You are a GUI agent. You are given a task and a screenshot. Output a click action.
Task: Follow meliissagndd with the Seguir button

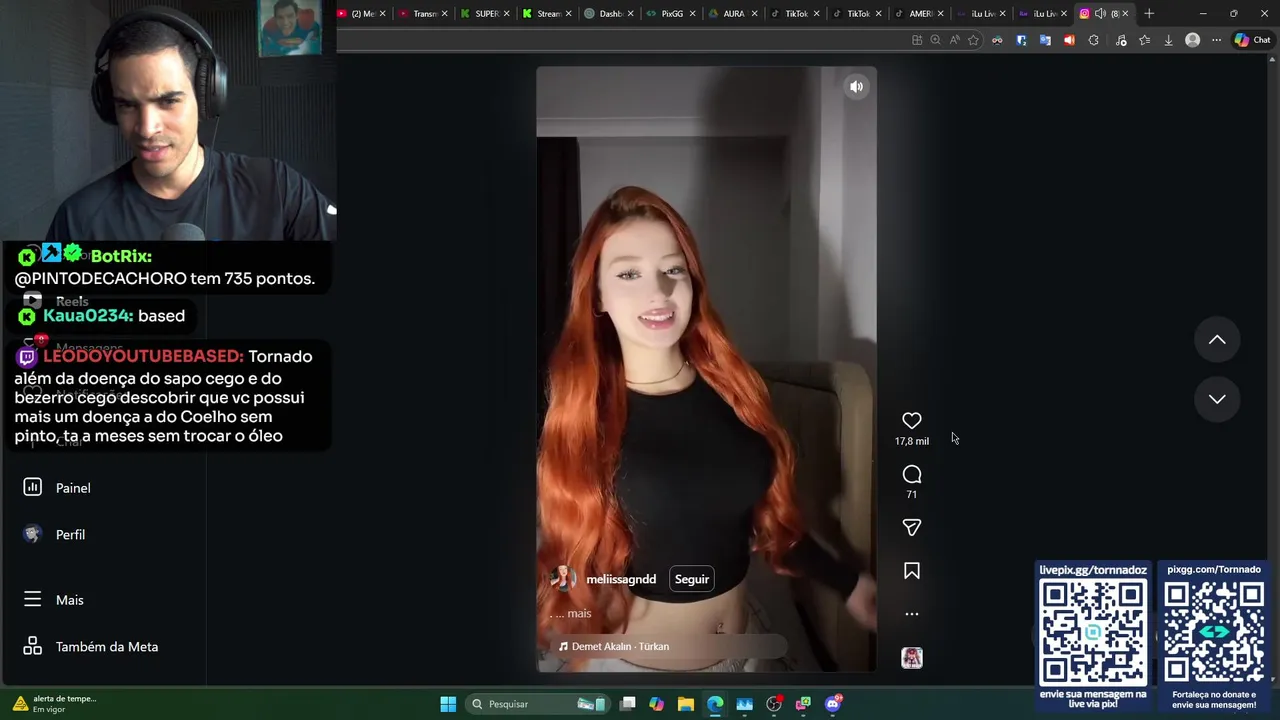pos(691,579)
